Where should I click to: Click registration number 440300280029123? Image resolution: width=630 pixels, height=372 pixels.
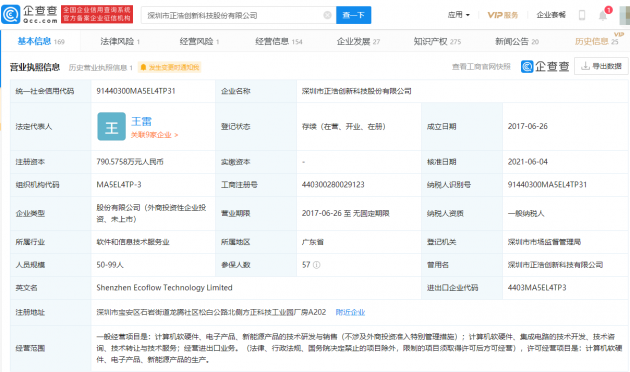point(333,185)
